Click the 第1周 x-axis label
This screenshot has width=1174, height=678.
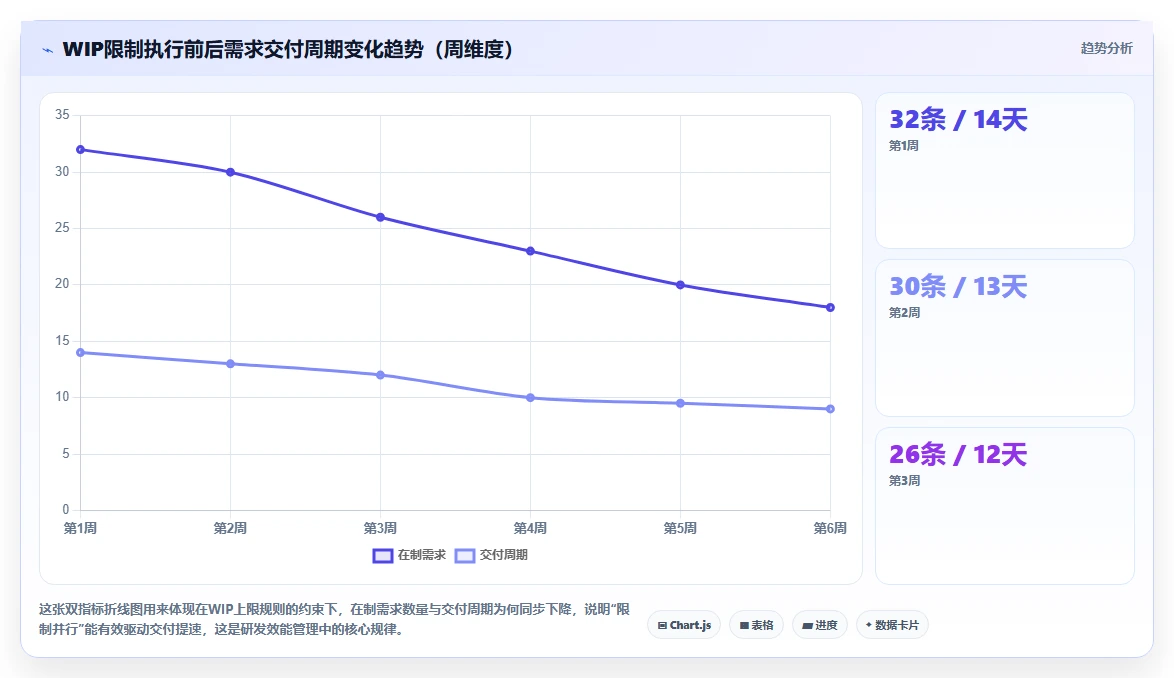(x=80, y=528)
